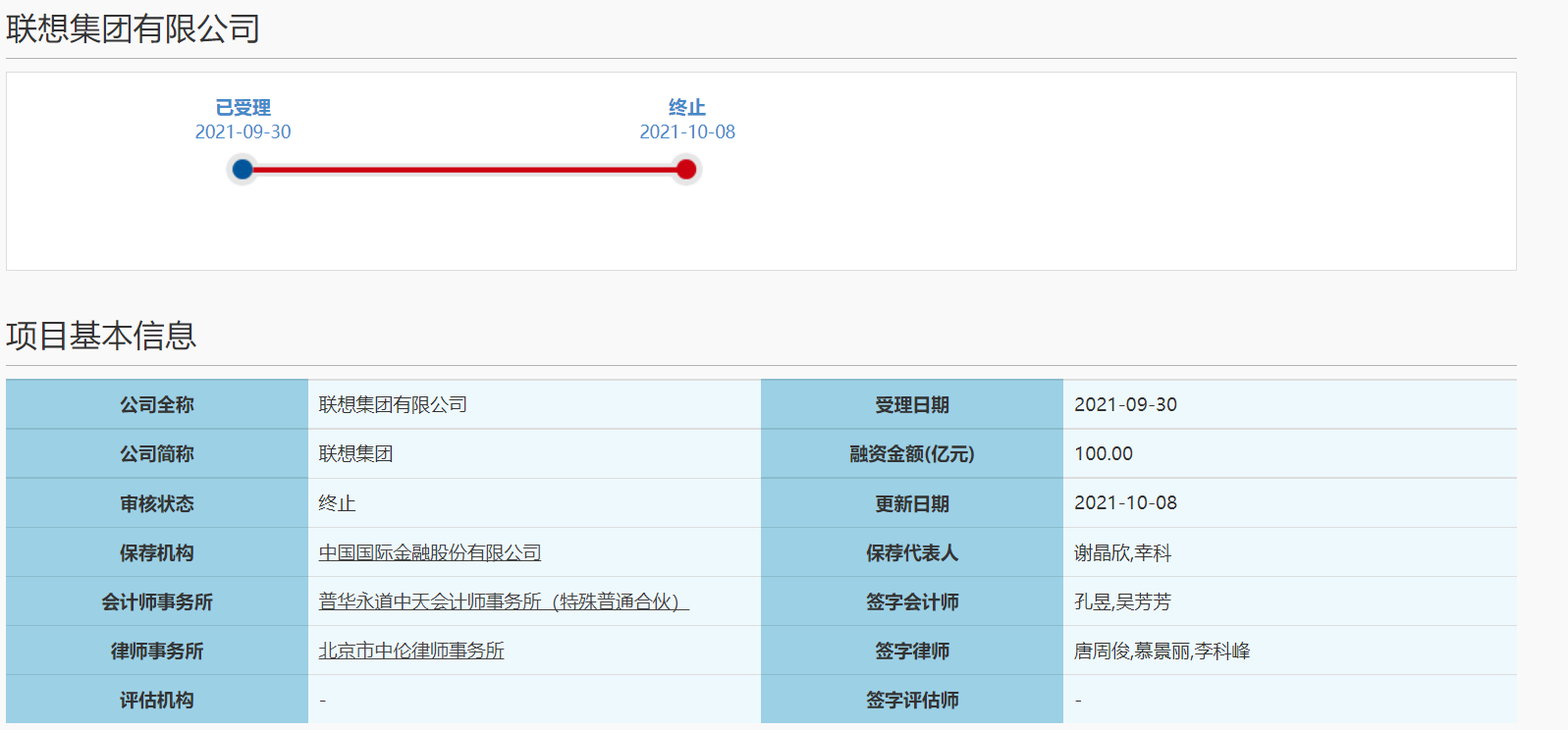Select the 公司全称 label cell

click(x=157, y=404)
